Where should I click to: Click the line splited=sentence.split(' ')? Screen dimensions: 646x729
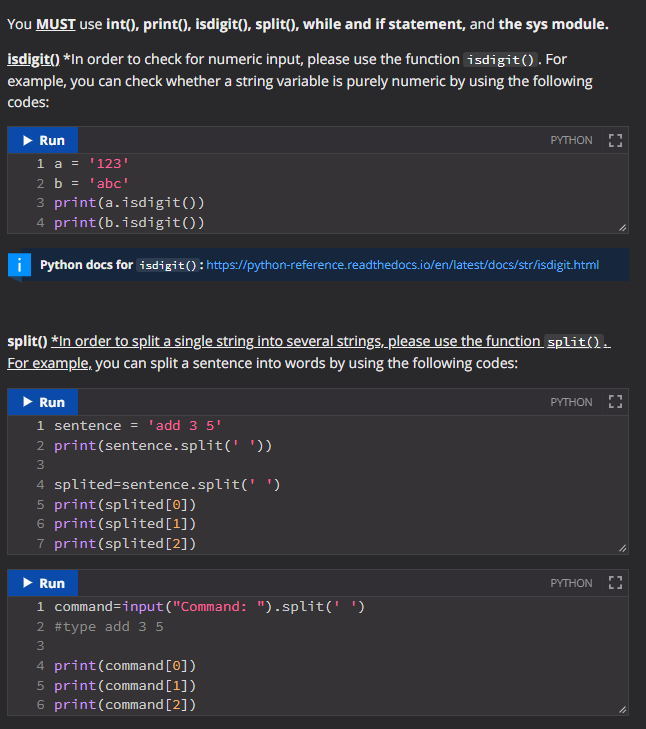point(167,484)
